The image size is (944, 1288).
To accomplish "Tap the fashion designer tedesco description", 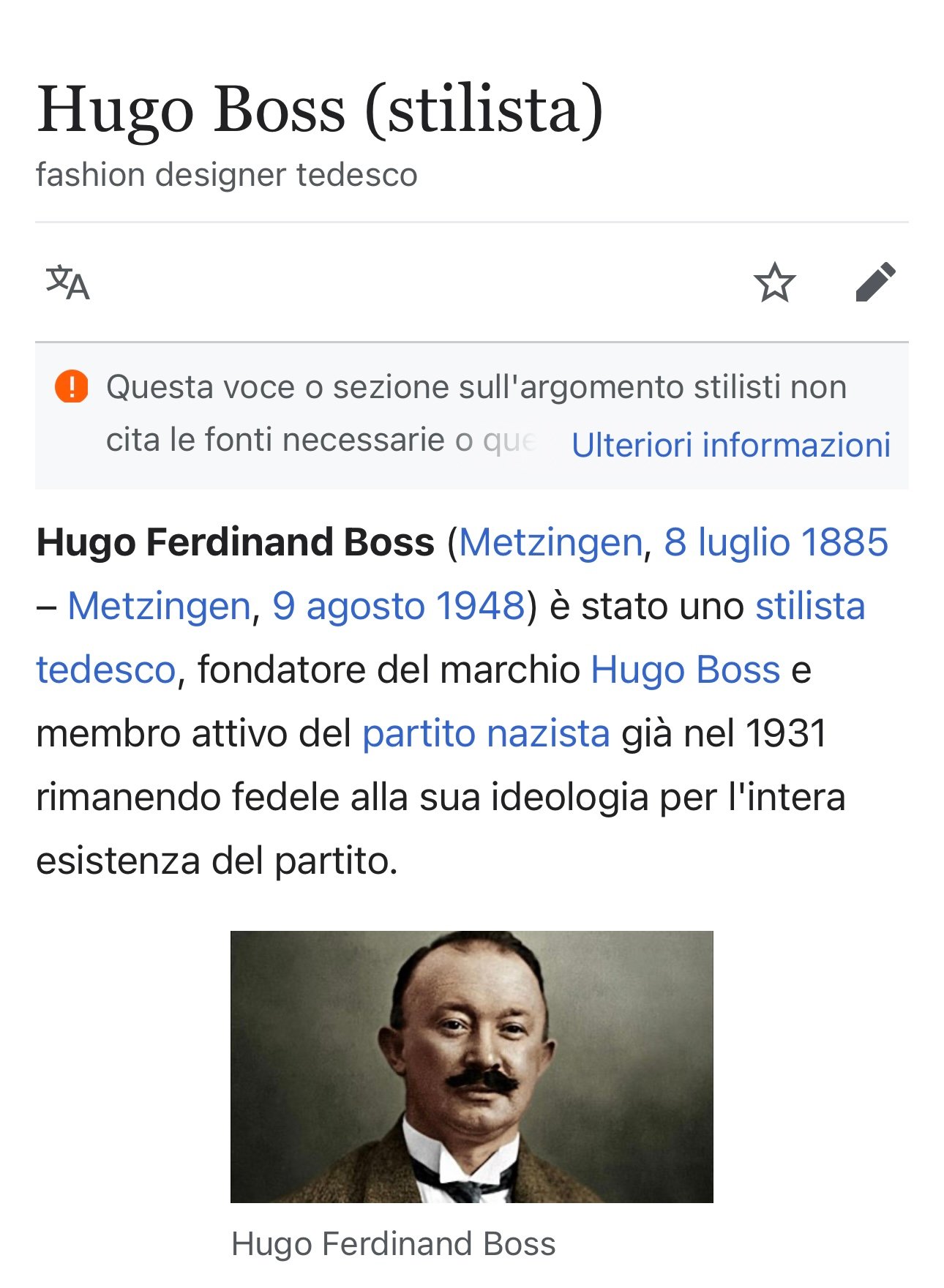I will pos(227,175).
